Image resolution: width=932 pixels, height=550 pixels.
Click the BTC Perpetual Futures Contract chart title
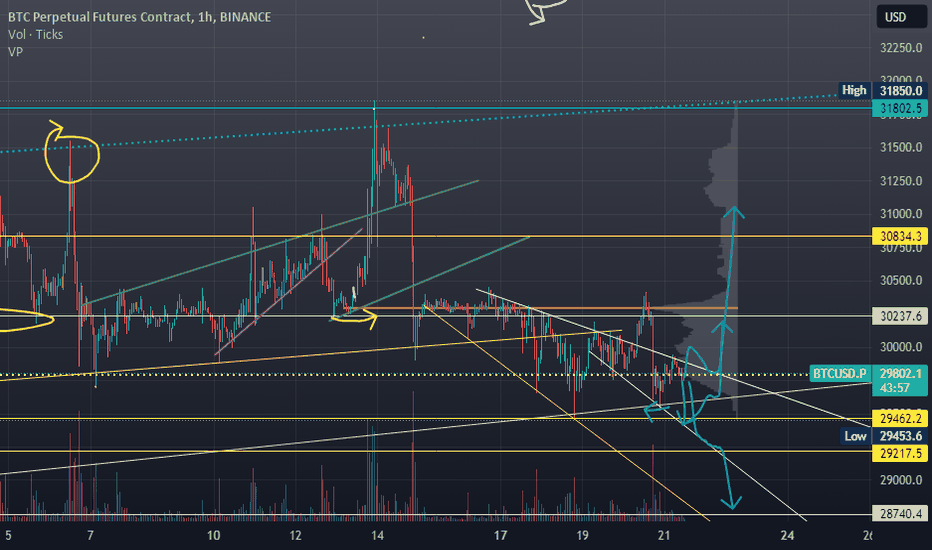[139, 17]
